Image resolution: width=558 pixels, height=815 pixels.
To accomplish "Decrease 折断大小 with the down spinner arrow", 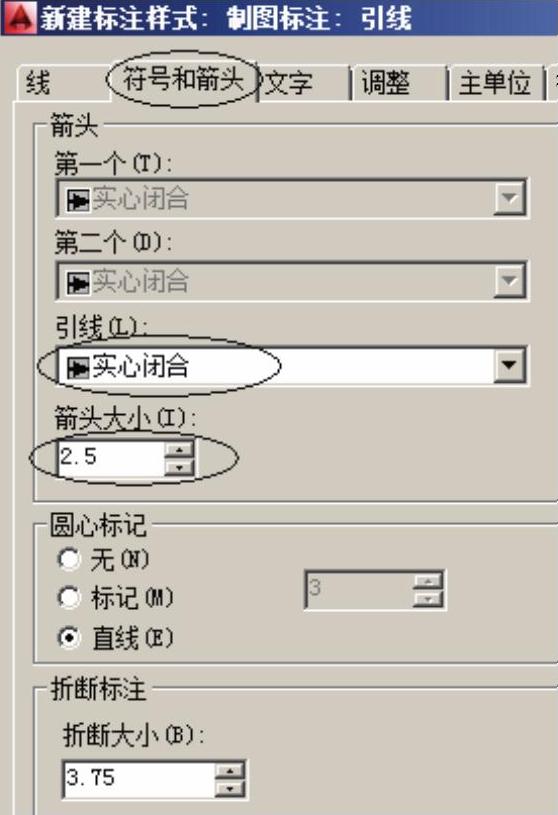I will [229, 789].
